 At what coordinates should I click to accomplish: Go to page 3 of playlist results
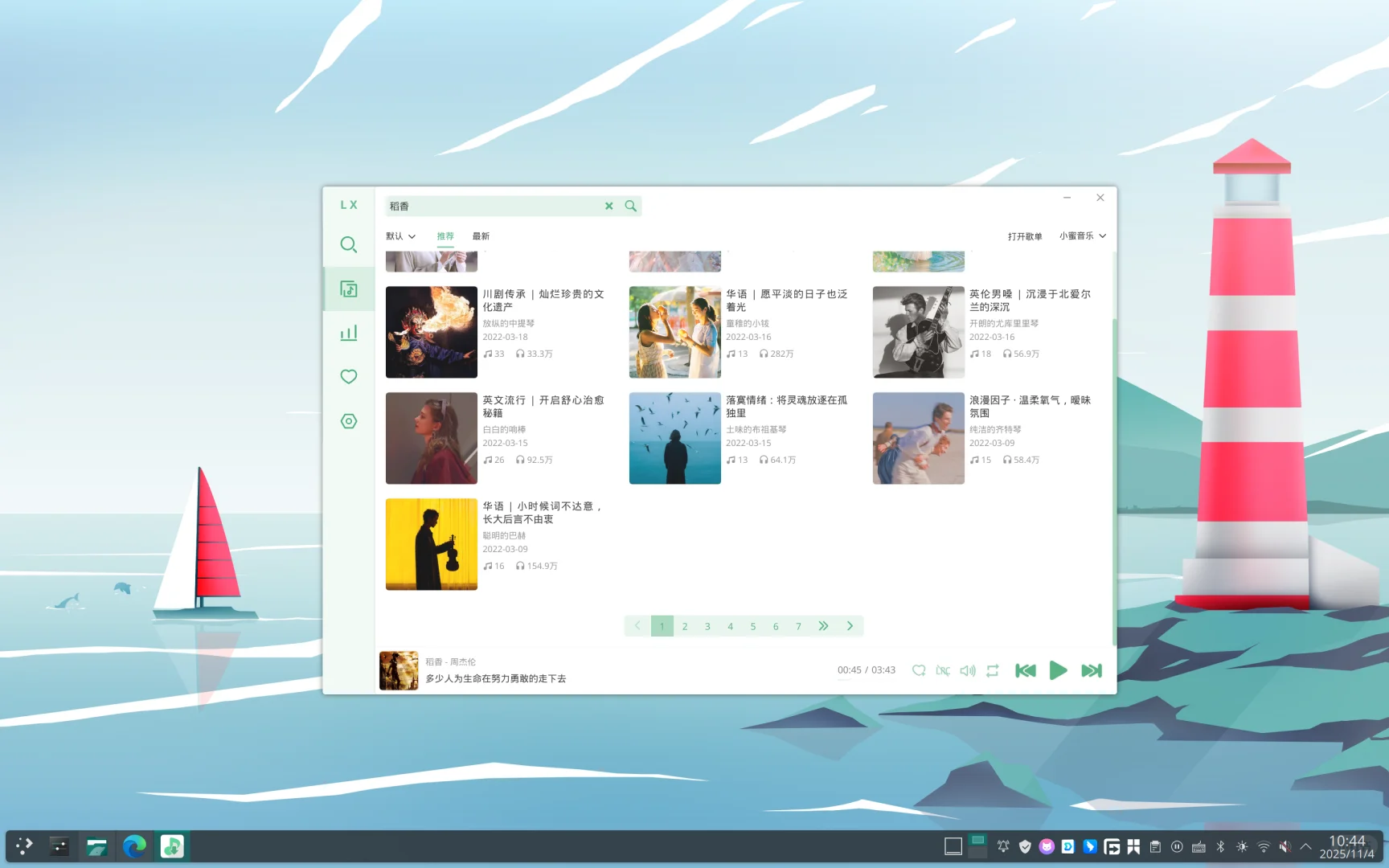[x=707, y=625]
